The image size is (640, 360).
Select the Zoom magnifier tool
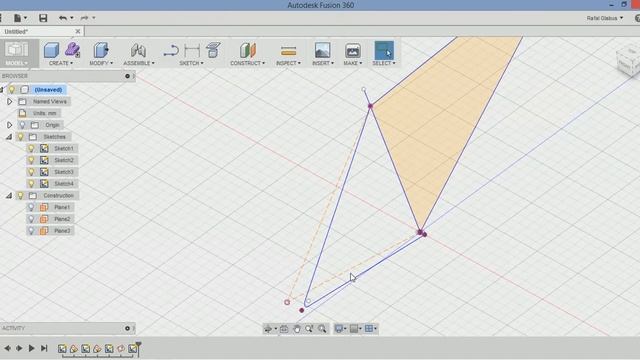click(x=309, y=329)
